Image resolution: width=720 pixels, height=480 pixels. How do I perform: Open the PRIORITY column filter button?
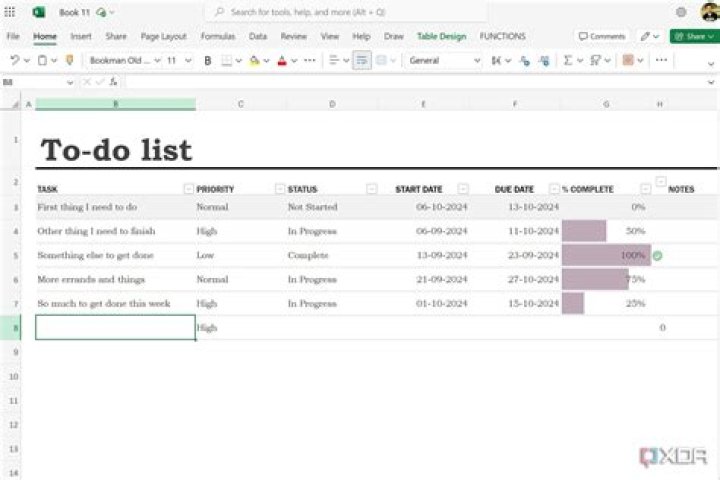pyautogui.click(x=280, y=189)
